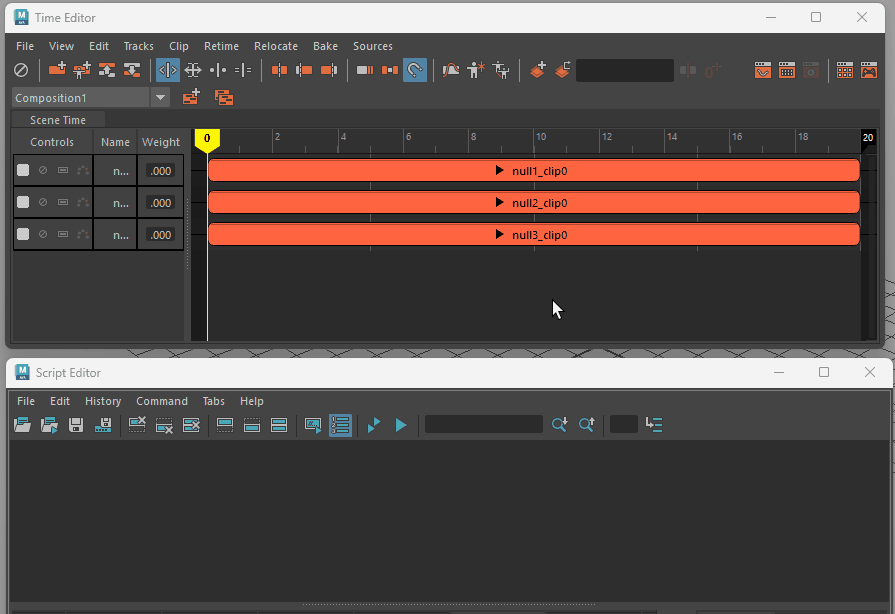The height and width of the screenshot is (614, 895).
Task: Open the Composition1 dropdown
Action: click(160, 97)
